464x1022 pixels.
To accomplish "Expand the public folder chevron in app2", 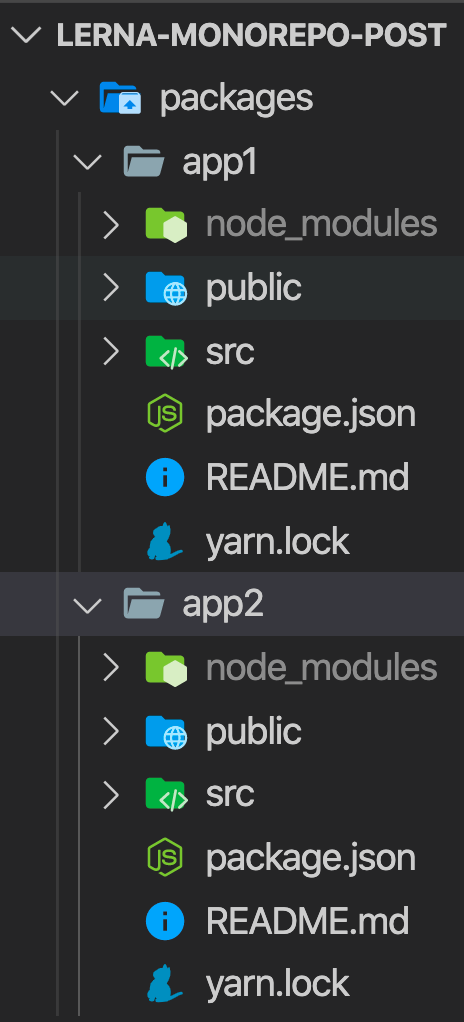I will point(111,731).
